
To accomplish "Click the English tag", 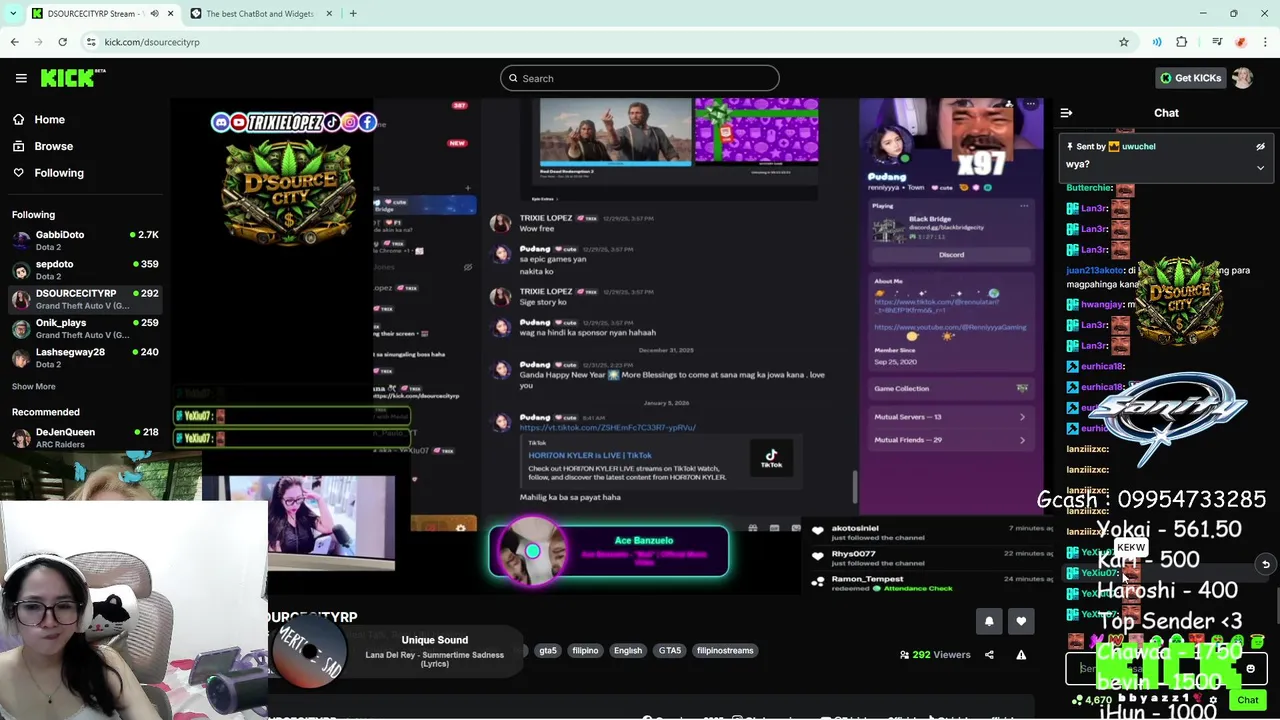I will pyautogui.click(x=628, y=650).
